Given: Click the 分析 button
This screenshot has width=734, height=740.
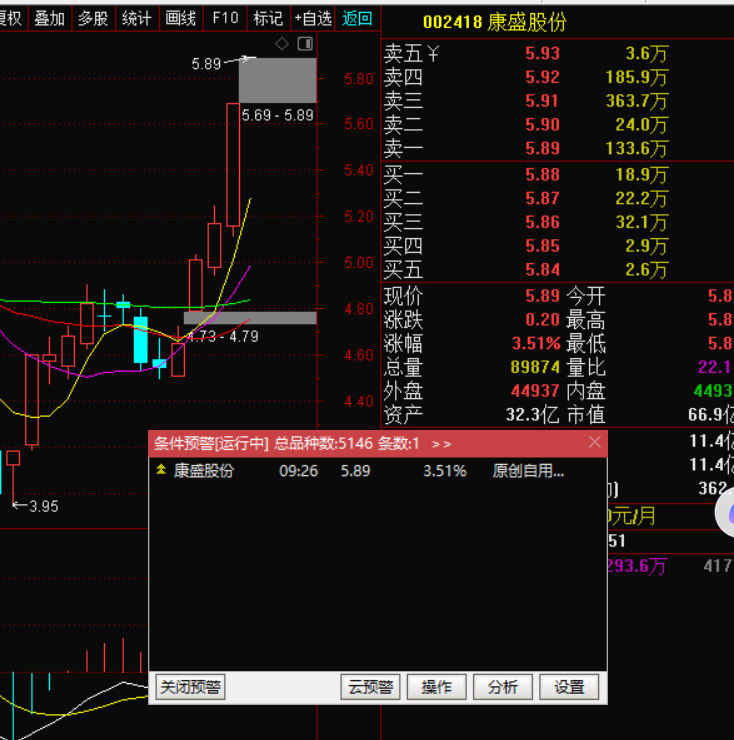Looking at the screenshot, I should 503,687.
